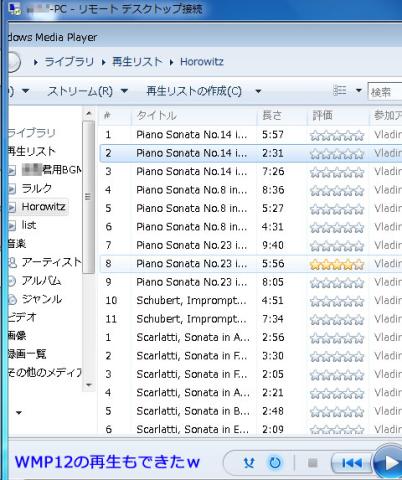
Task: Click the genre icon beside ジャンル
Action: pyautogui.click(x=12, y=300)
